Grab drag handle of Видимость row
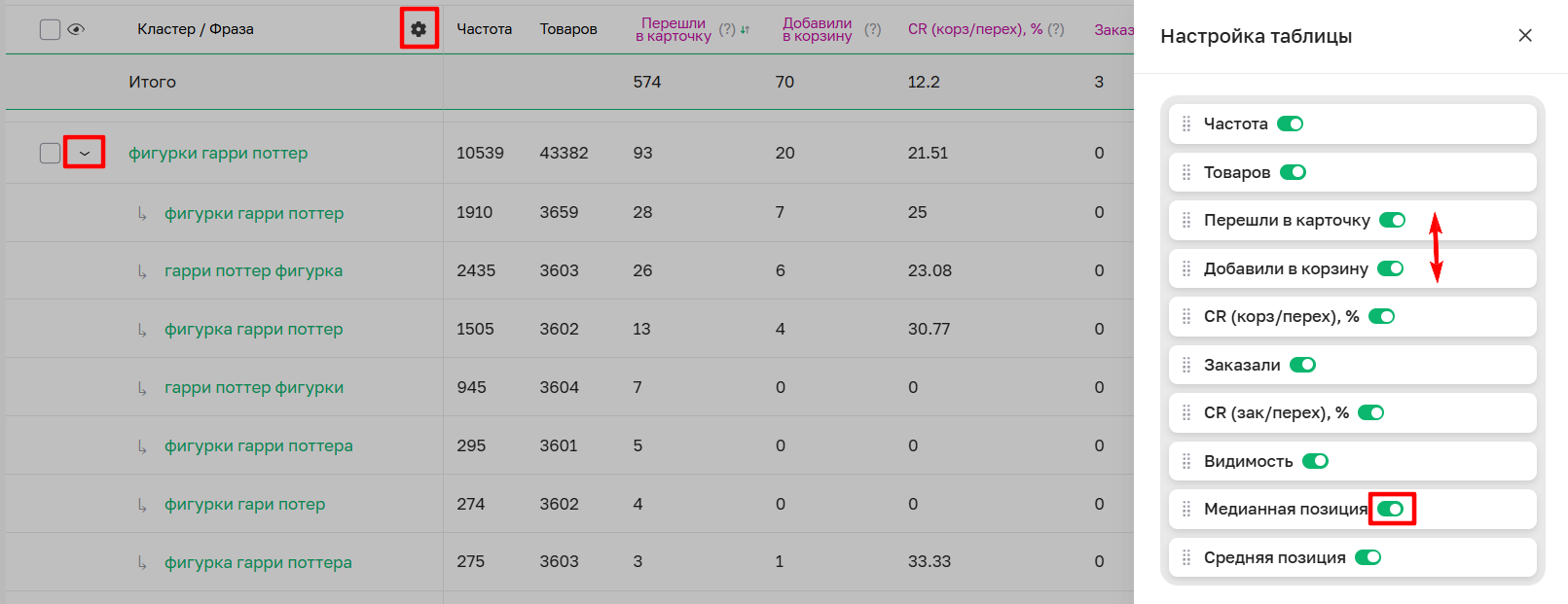The image size is (1568, 604). [x=1186, y=461]
